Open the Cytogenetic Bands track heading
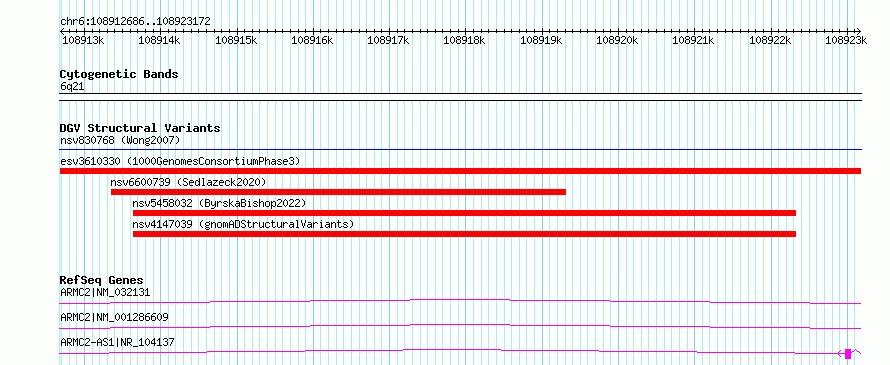Viewport: 890px width, 365px height. pyautogui.click(x=119, y=74)
